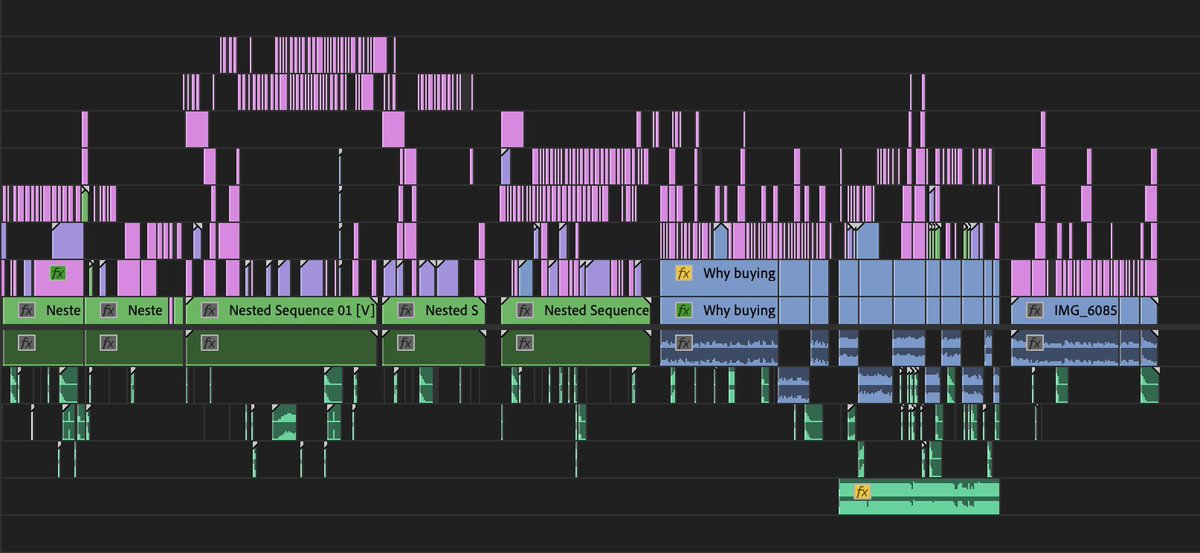Select the upper Why buying clip name
This screenshot has height=553, width=1200.
coord(739,273)
